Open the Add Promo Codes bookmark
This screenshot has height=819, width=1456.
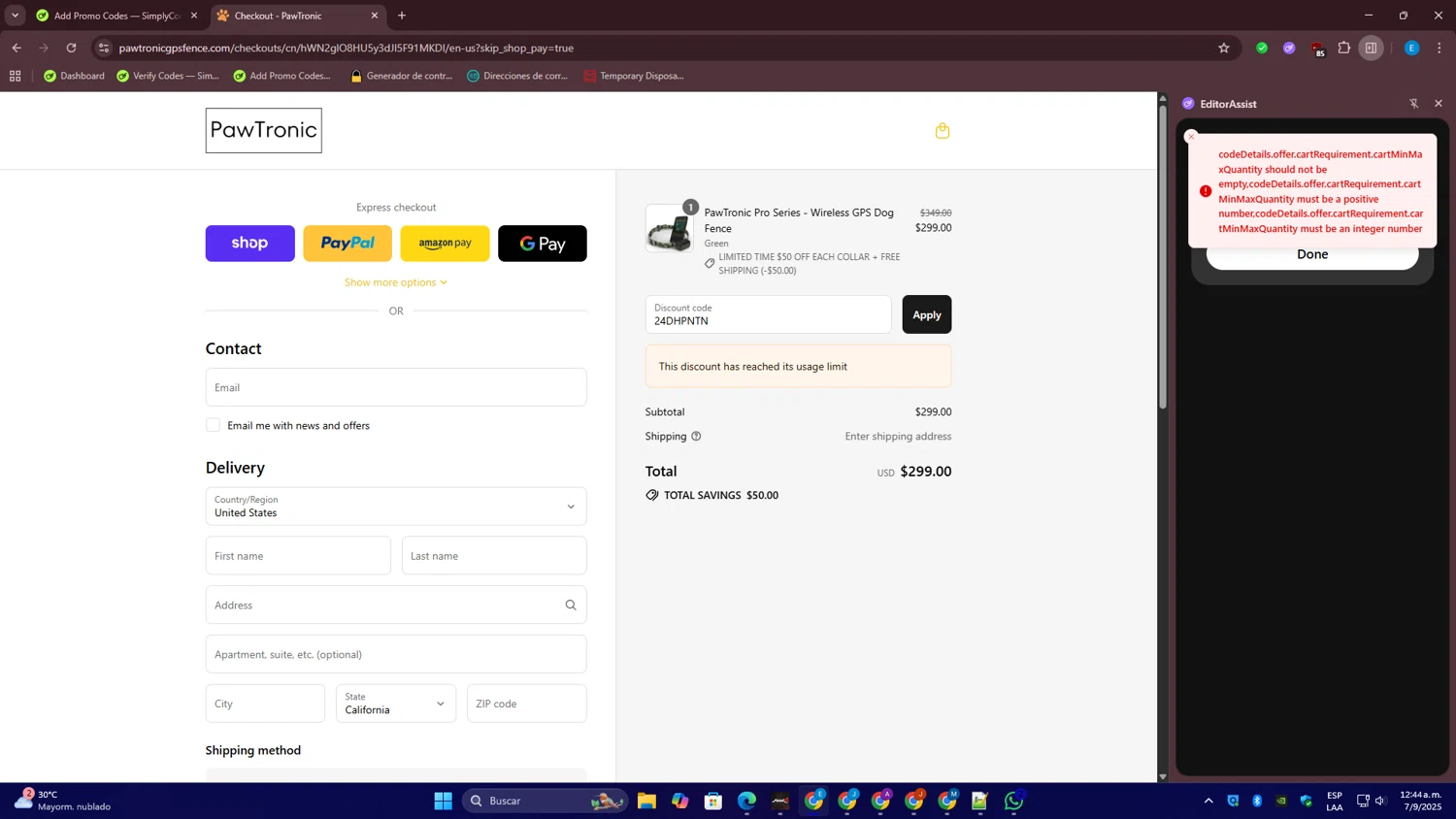coord(282,76)
